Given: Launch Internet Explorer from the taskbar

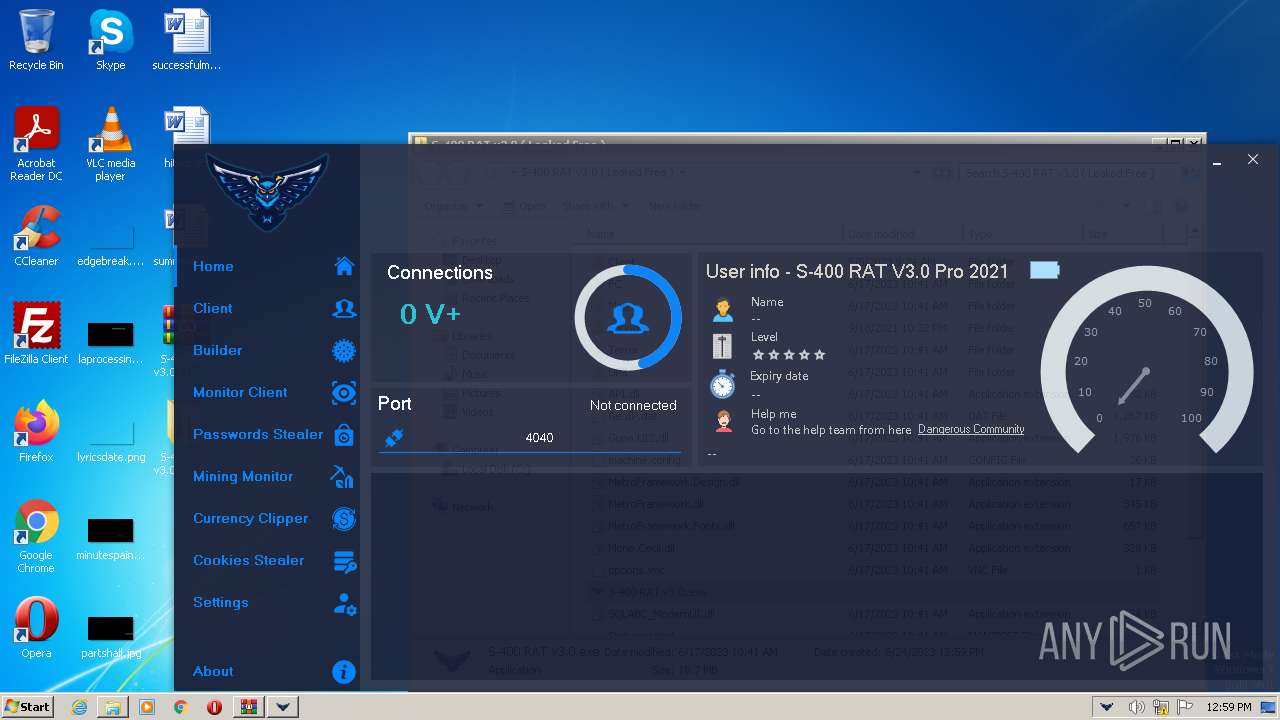Looking at the screenshot, I should coord(79,707).
